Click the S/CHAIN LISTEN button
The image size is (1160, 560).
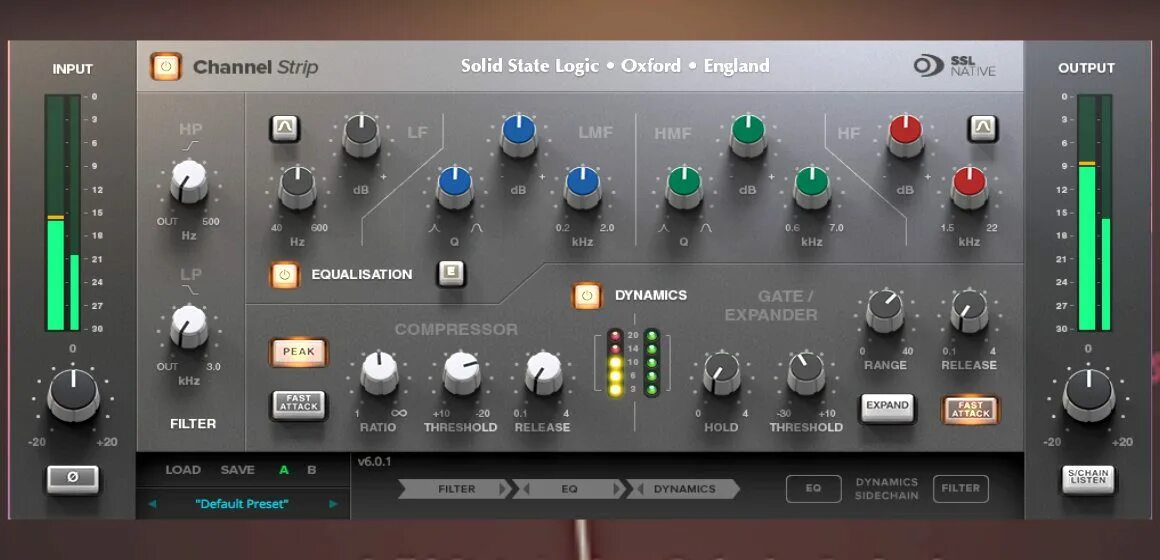click(1088, 479)
